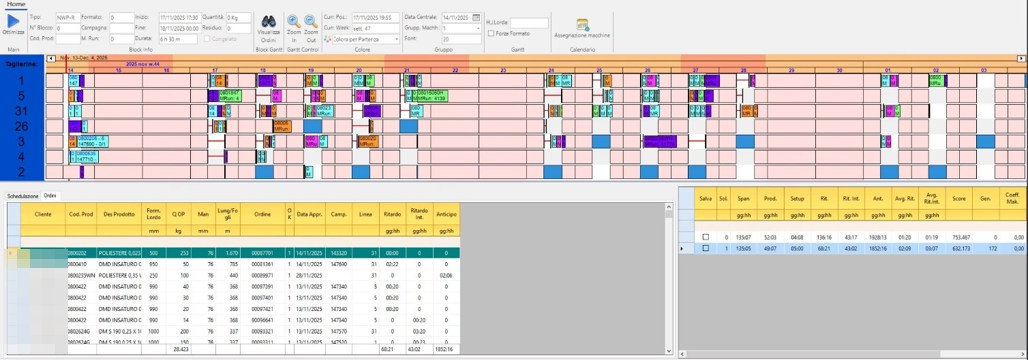Sort by Ordine column header
1028x360 pixels.
pos(262,214)
